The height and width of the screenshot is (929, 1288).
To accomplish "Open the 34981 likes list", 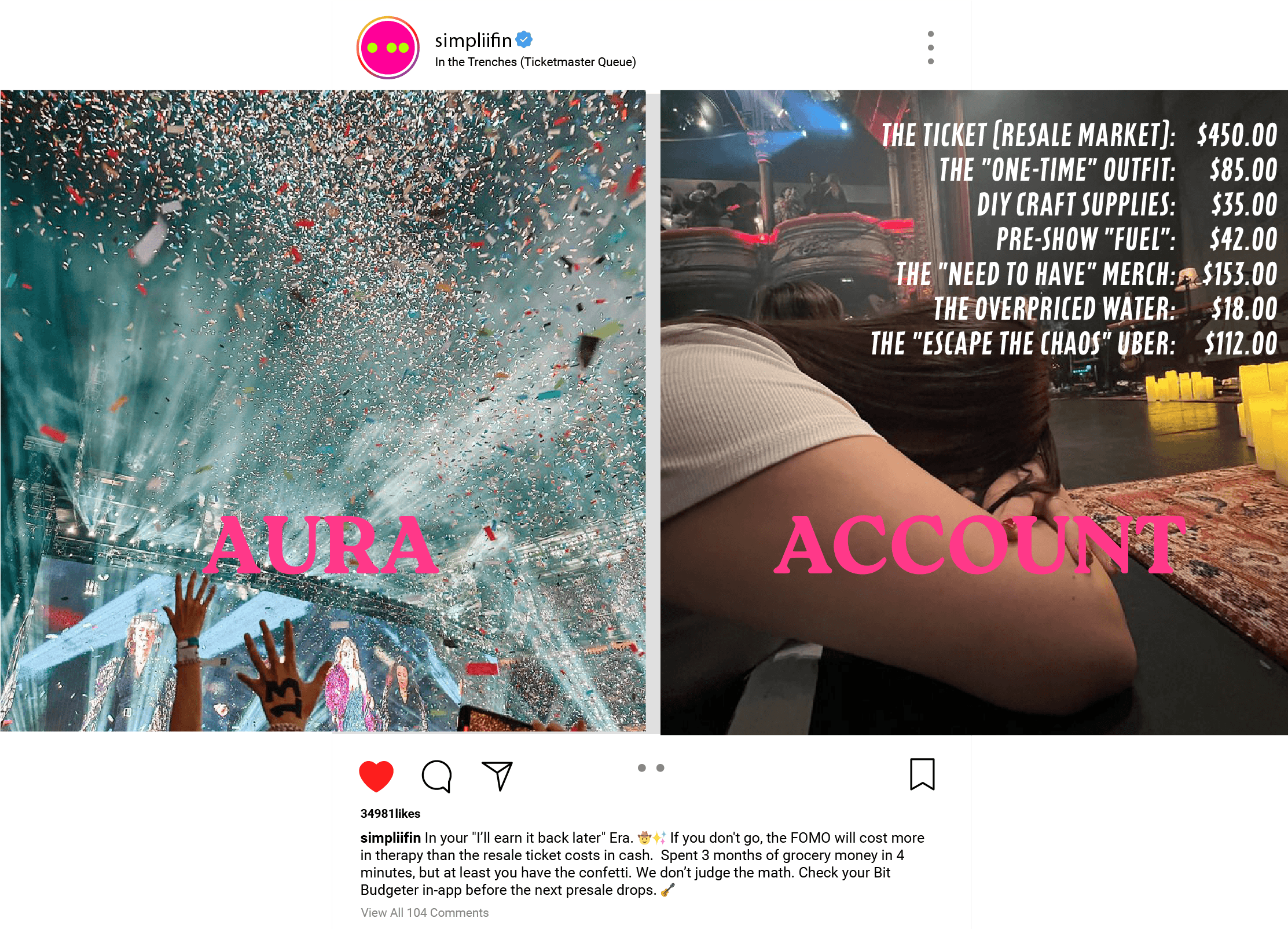I will tap(390, 814).
